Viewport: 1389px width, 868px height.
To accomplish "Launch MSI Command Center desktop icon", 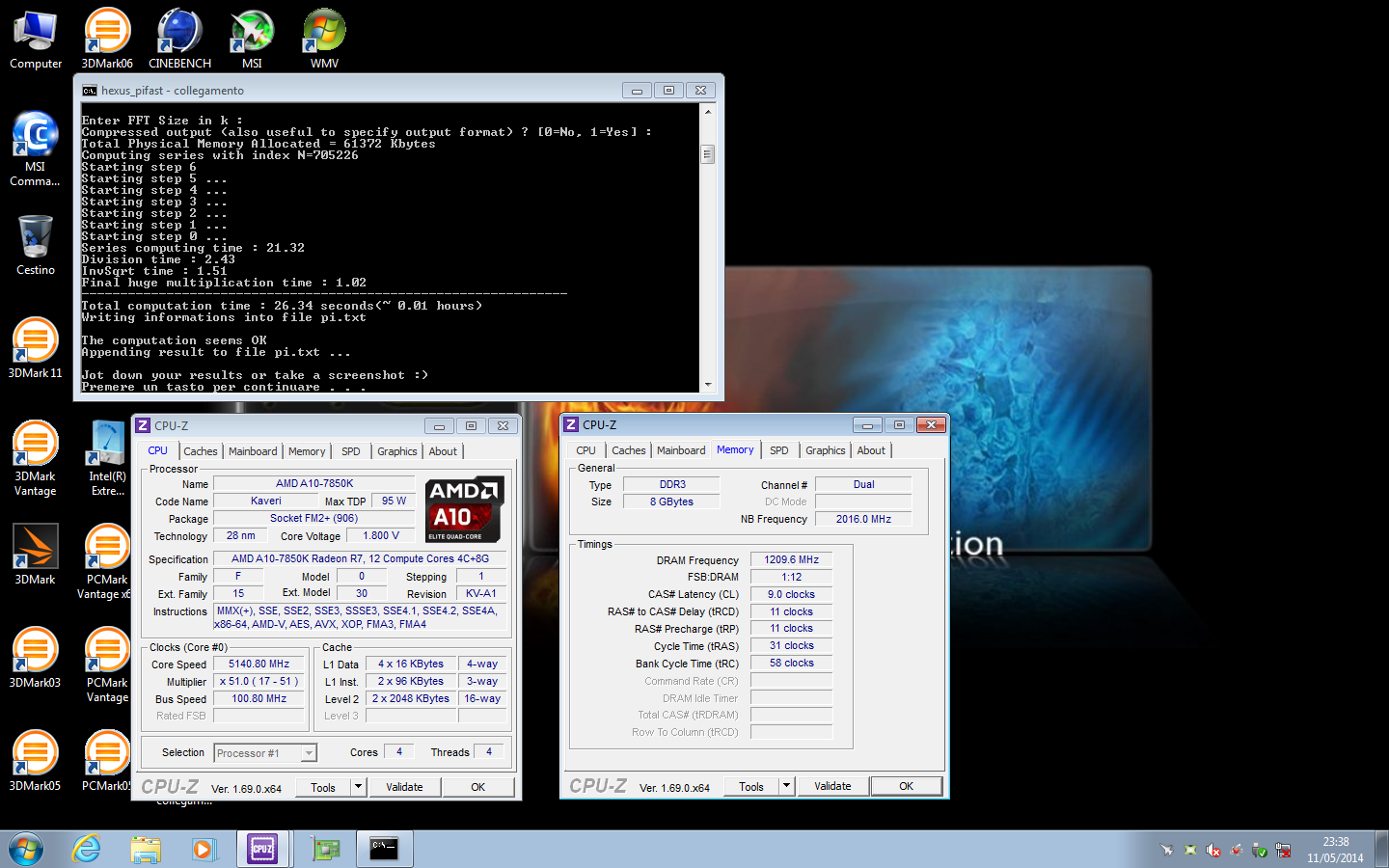I will click(36, 149).
